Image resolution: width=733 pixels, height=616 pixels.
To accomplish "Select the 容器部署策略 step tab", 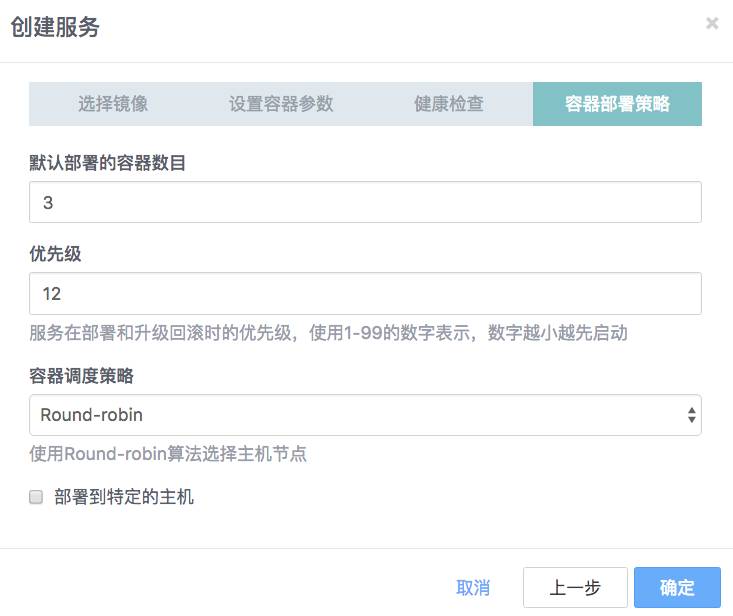I will 617,104.
